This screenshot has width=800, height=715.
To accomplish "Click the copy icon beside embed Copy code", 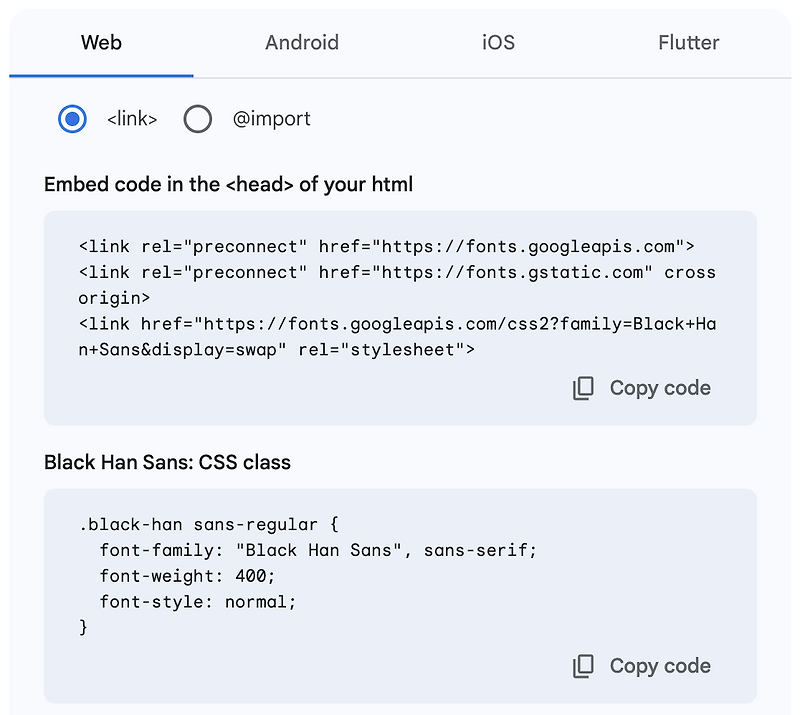I will click(583, 387).
